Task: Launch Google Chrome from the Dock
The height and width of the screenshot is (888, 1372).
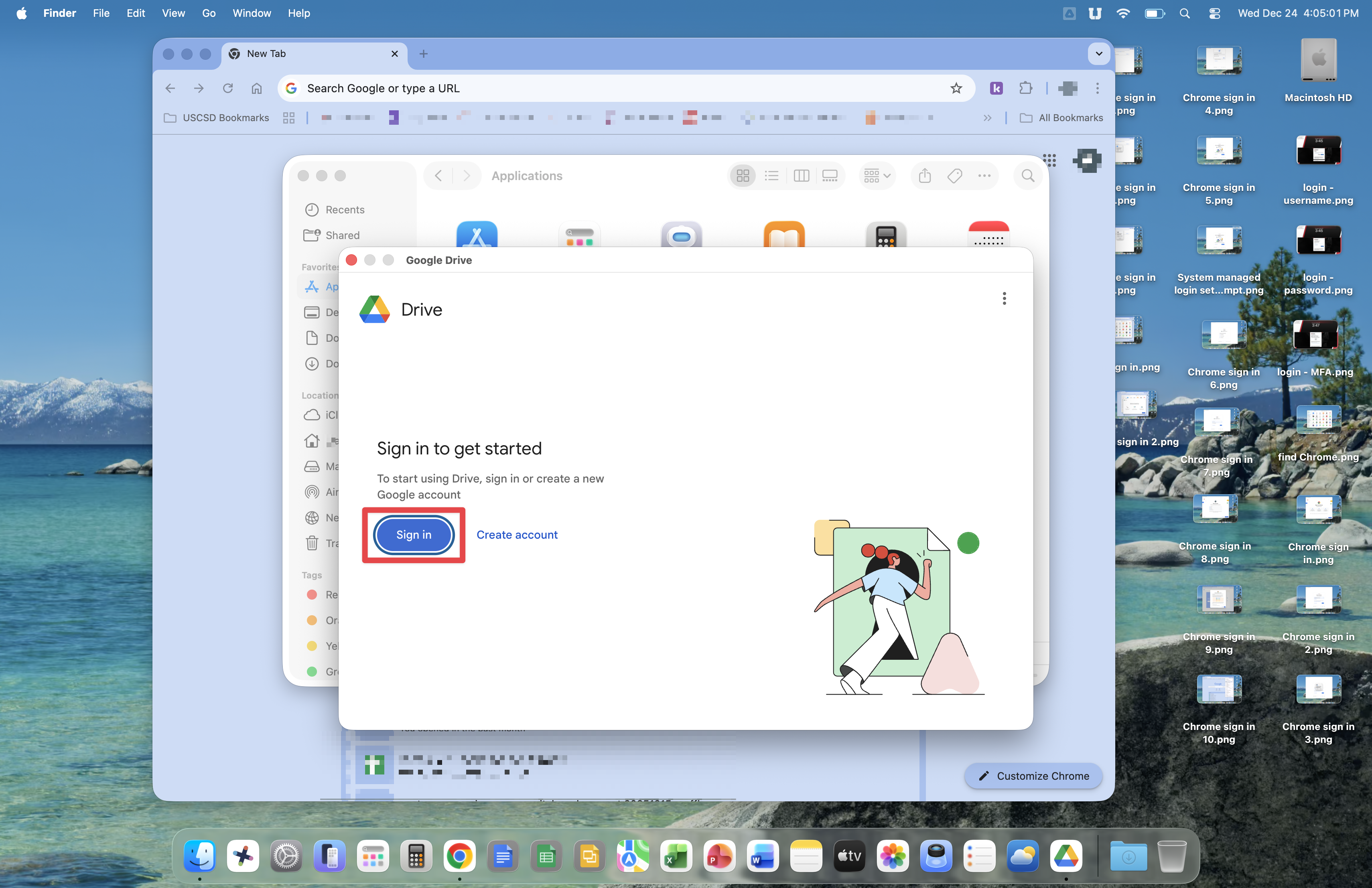Action: click(x=459, y=856)
